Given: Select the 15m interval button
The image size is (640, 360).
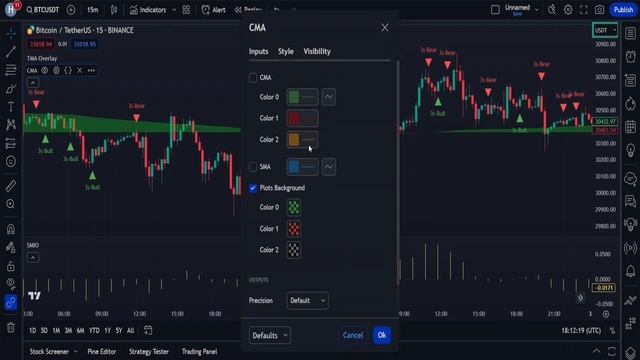Looking at the screenshot, I should click(x=93, y=10).
